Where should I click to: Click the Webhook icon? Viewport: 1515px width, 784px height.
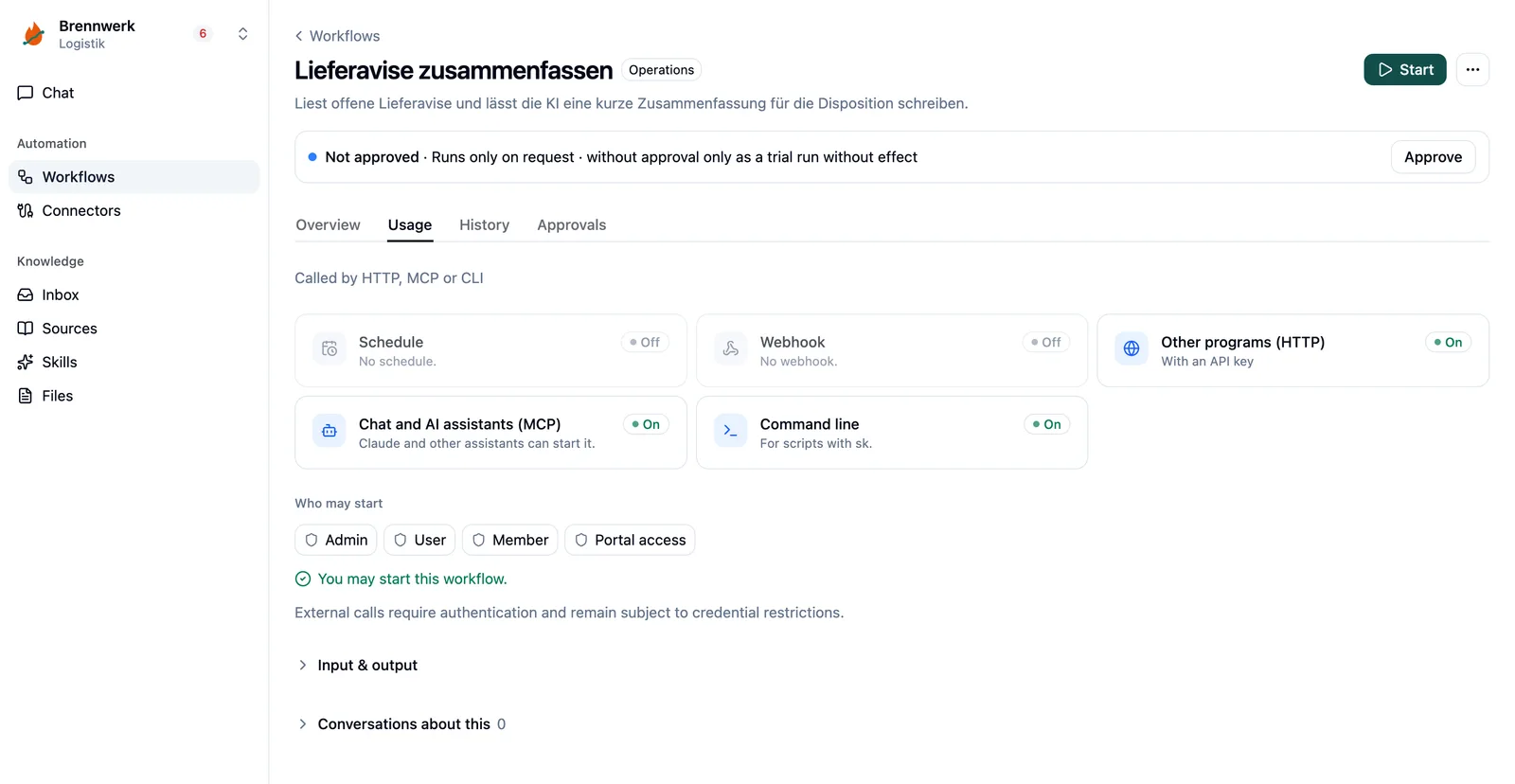tap(731, 348)
